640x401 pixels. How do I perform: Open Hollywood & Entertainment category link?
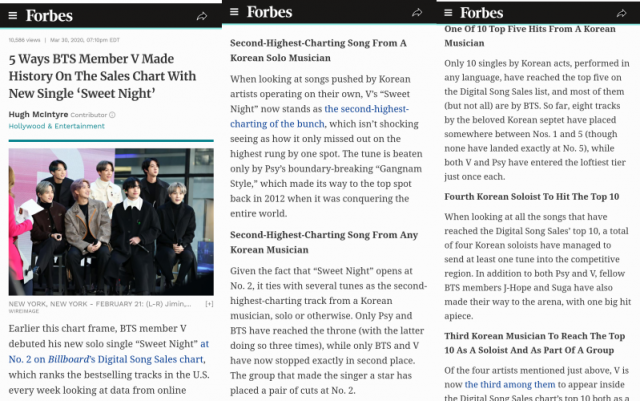click(x=57, y=126)
